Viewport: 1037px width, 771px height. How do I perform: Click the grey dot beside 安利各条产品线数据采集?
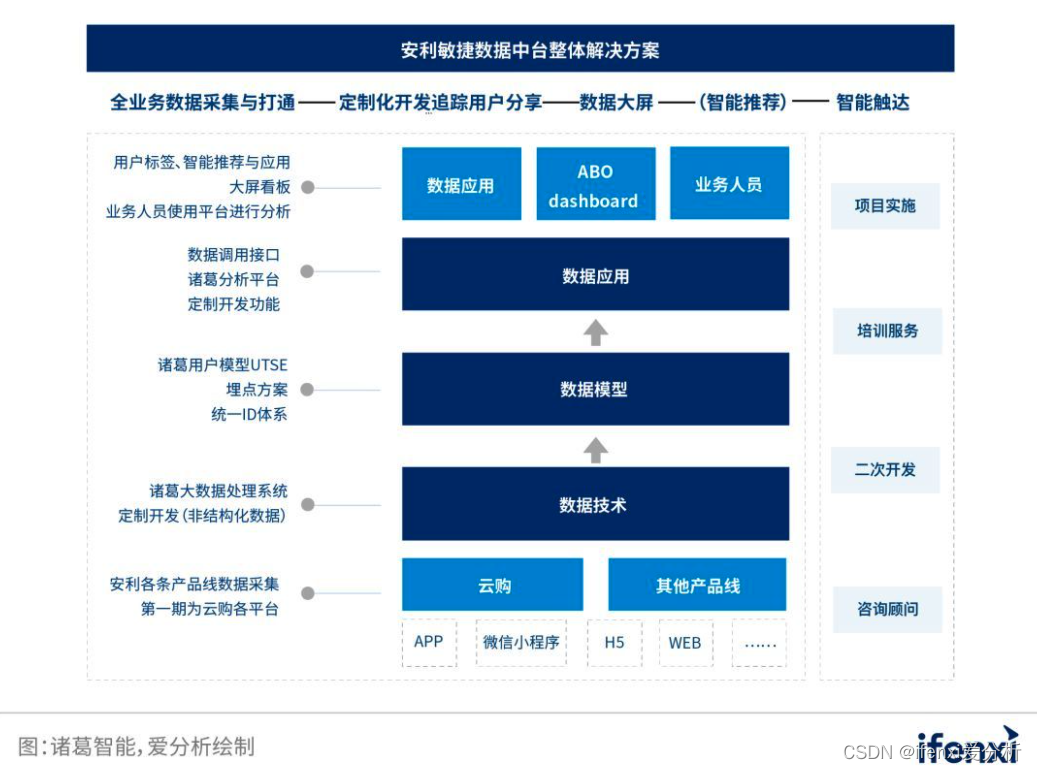[308, 593]
